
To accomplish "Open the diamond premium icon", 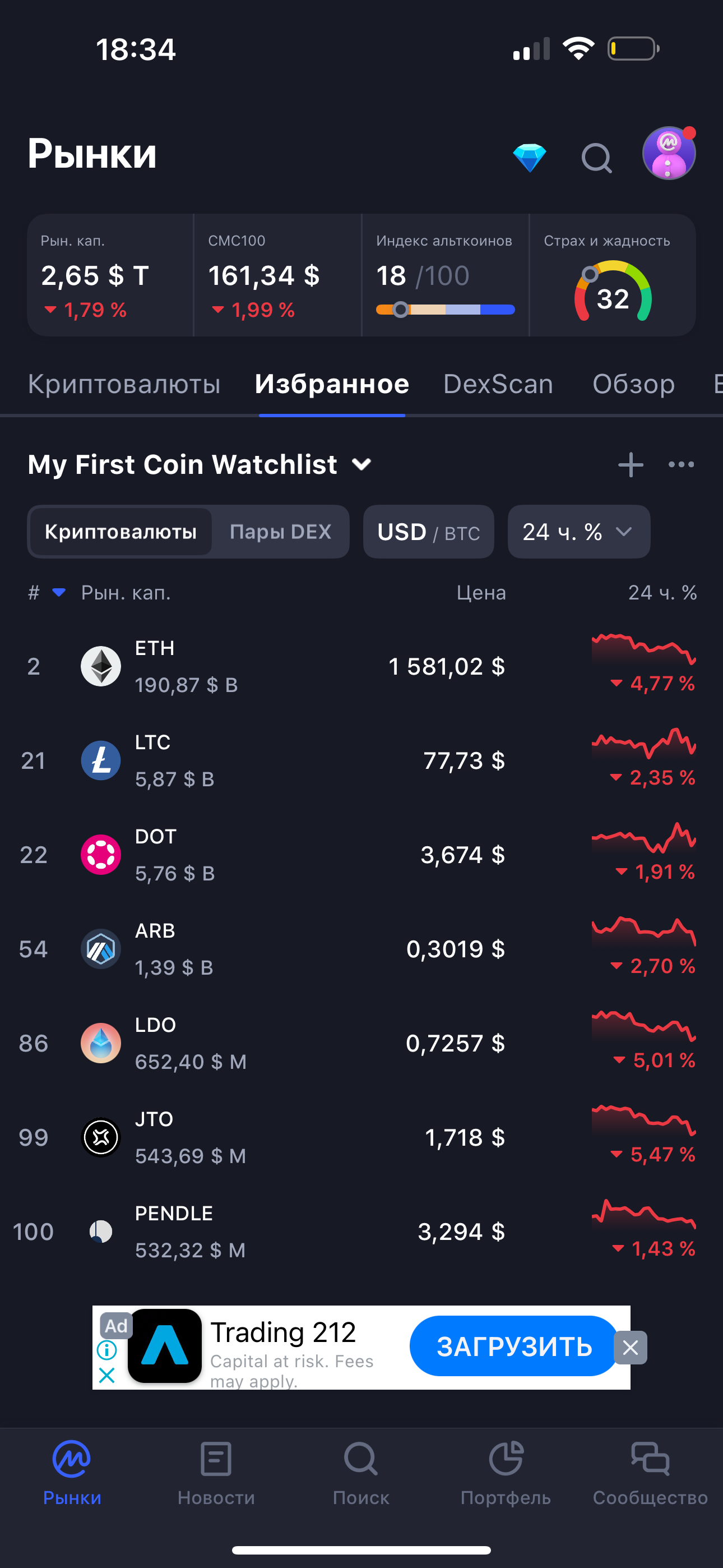I will pyautogui.click(x=529, y=158).
